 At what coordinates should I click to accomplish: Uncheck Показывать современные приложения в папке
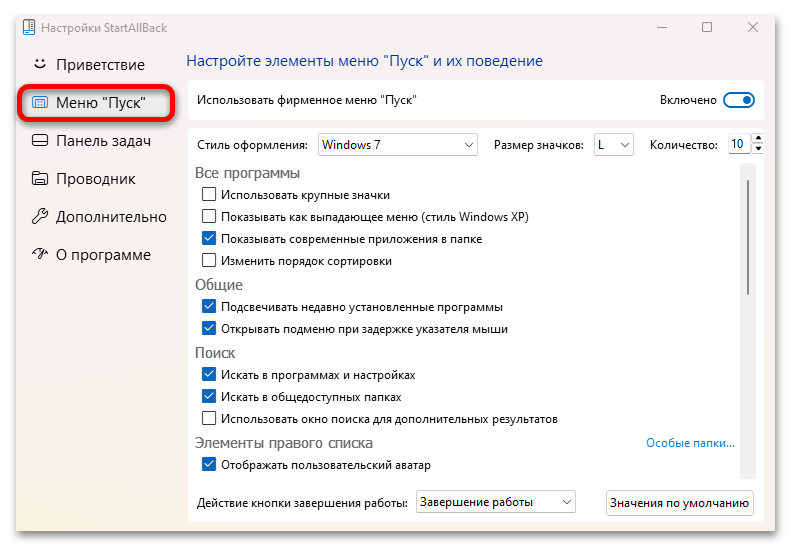coord(209,238)
